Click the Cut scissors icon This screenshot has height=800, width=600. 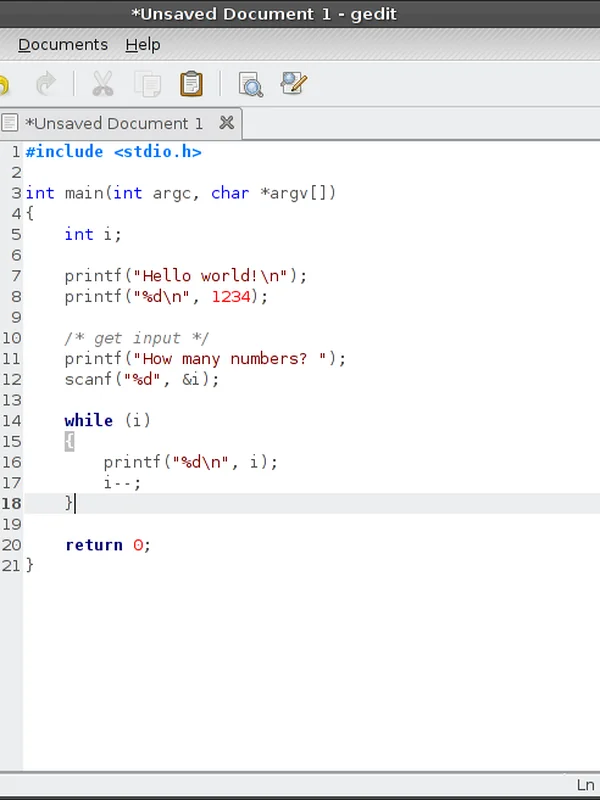click(103, 84)
